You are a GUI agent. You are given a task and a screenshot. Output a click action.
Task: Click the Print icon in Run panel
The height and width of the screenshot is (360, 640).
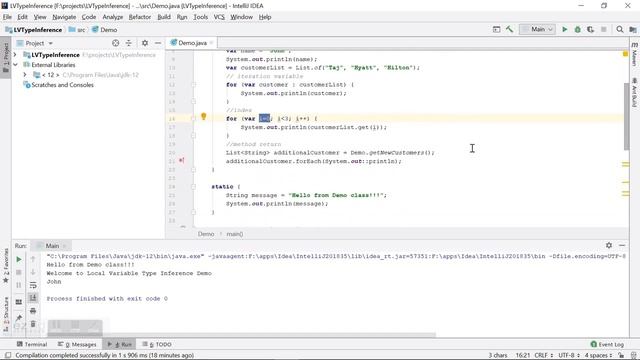(x=33, y=311)
